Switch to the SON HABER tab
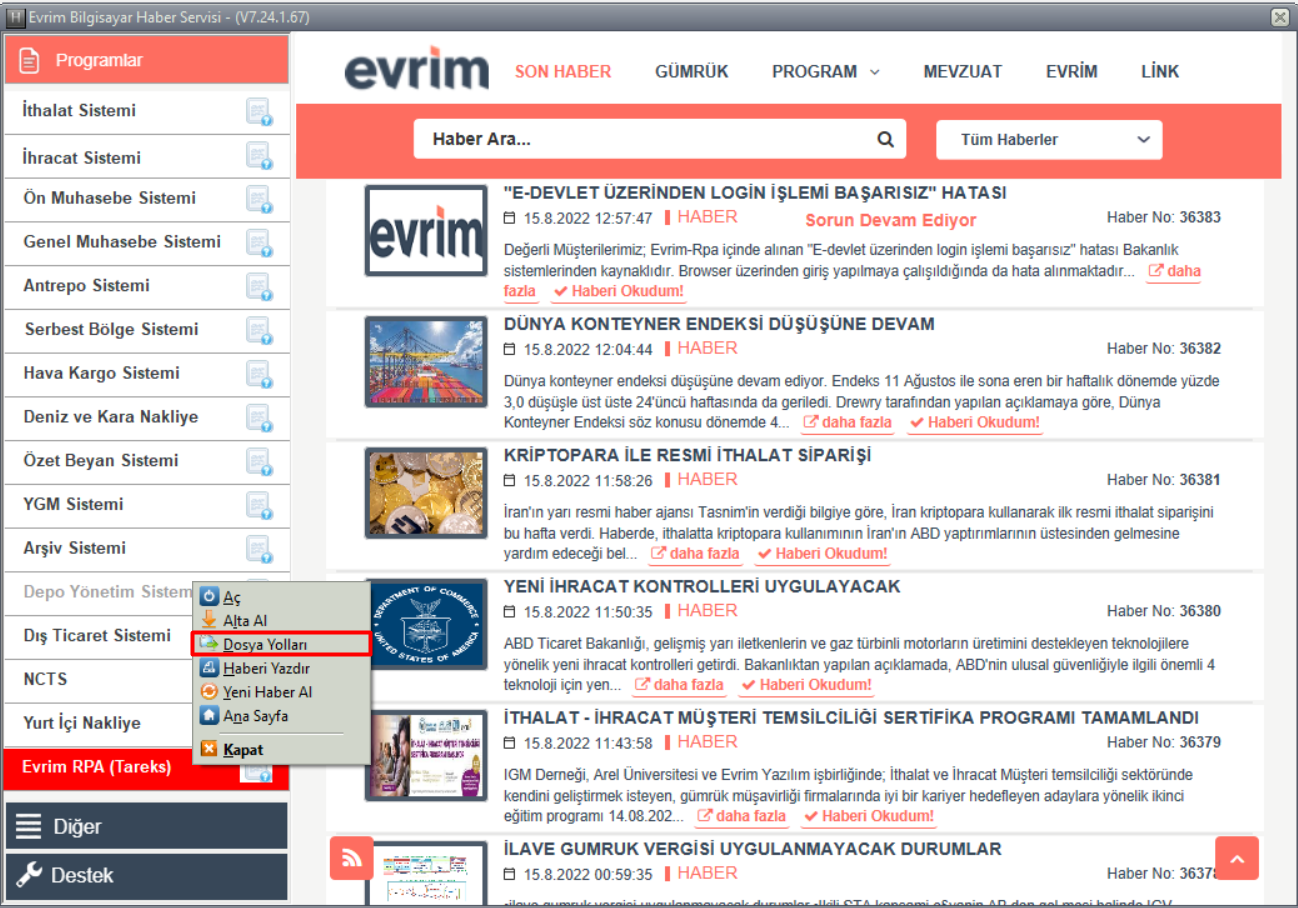This screenshot has height=908, width=1298. (x=563, y=72)
